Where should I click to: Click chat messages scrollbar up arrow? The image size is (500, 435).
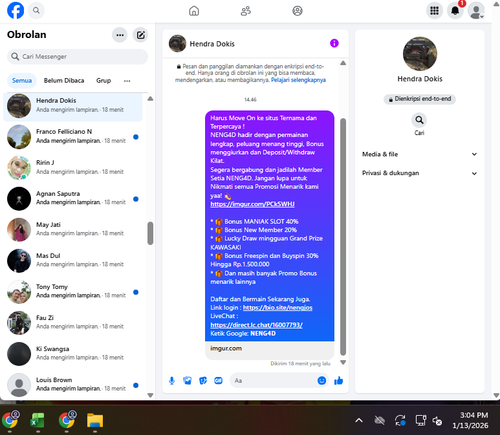pos(343,63)
